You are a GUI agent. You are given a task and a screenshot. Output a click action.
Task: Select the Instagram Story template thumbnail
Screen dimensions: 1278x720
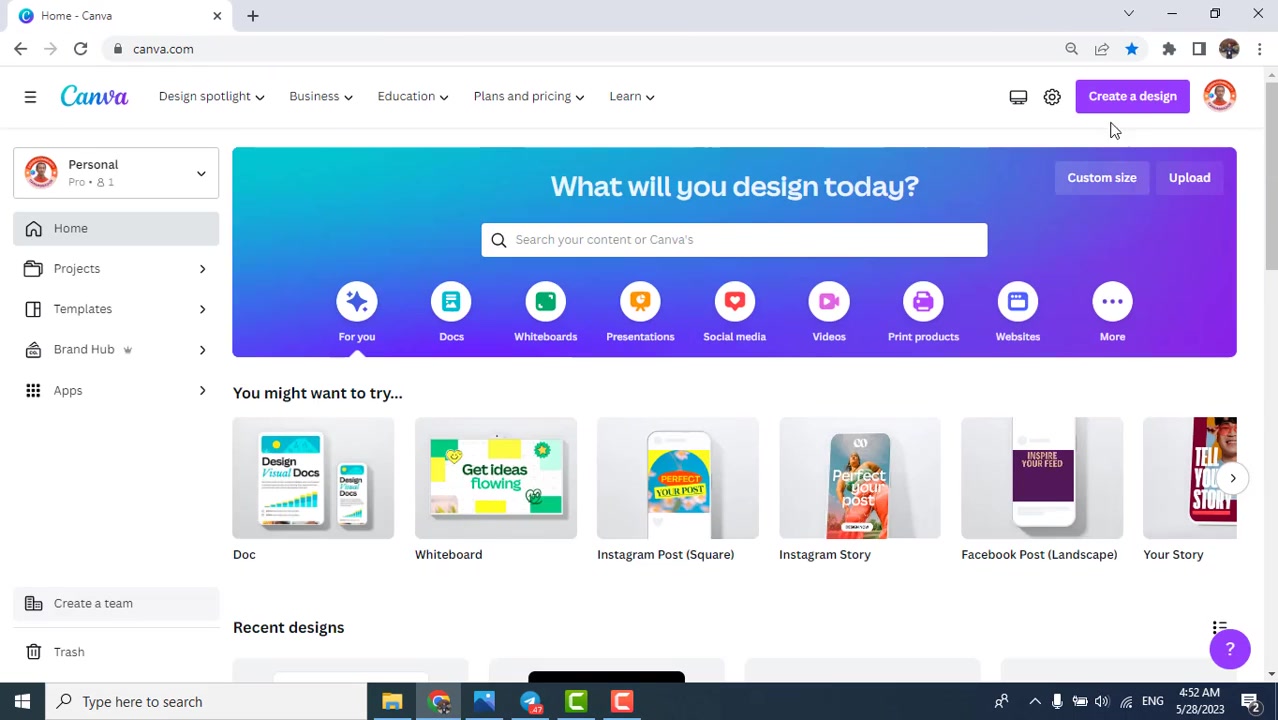click(x=859, y=478)
